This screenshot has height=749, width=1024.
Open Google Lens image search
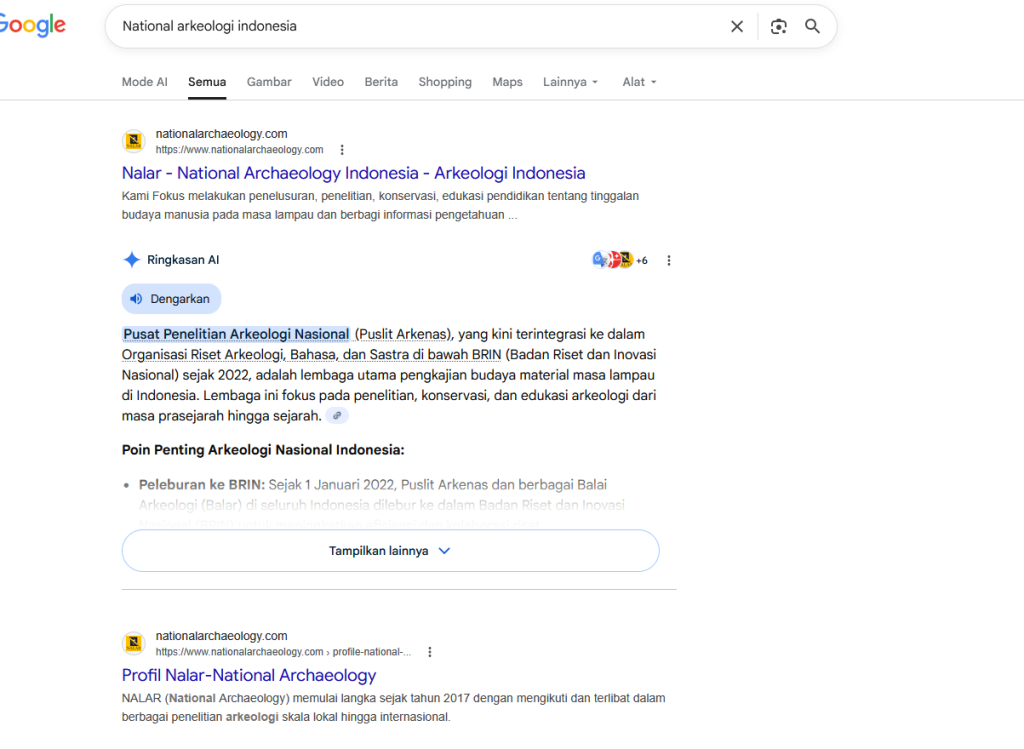779,27
